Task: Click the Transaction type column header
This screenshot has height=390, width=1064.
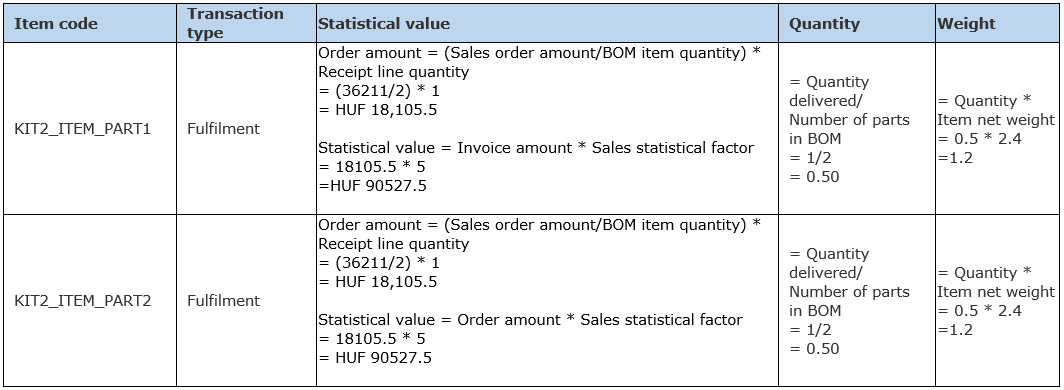Action: [x=235, y=24]
